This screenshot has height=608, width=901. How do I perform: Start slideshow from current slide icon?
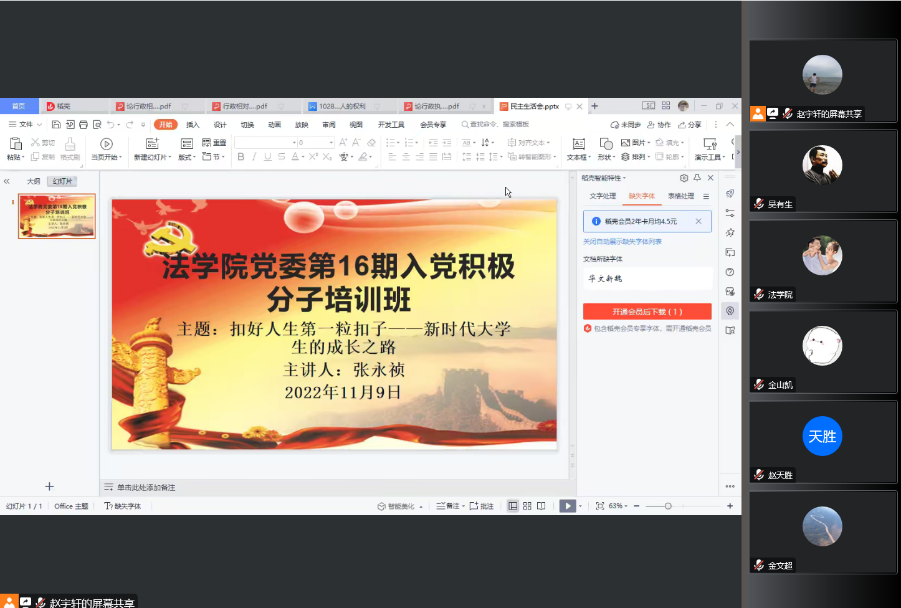click(x=106, y=144)
